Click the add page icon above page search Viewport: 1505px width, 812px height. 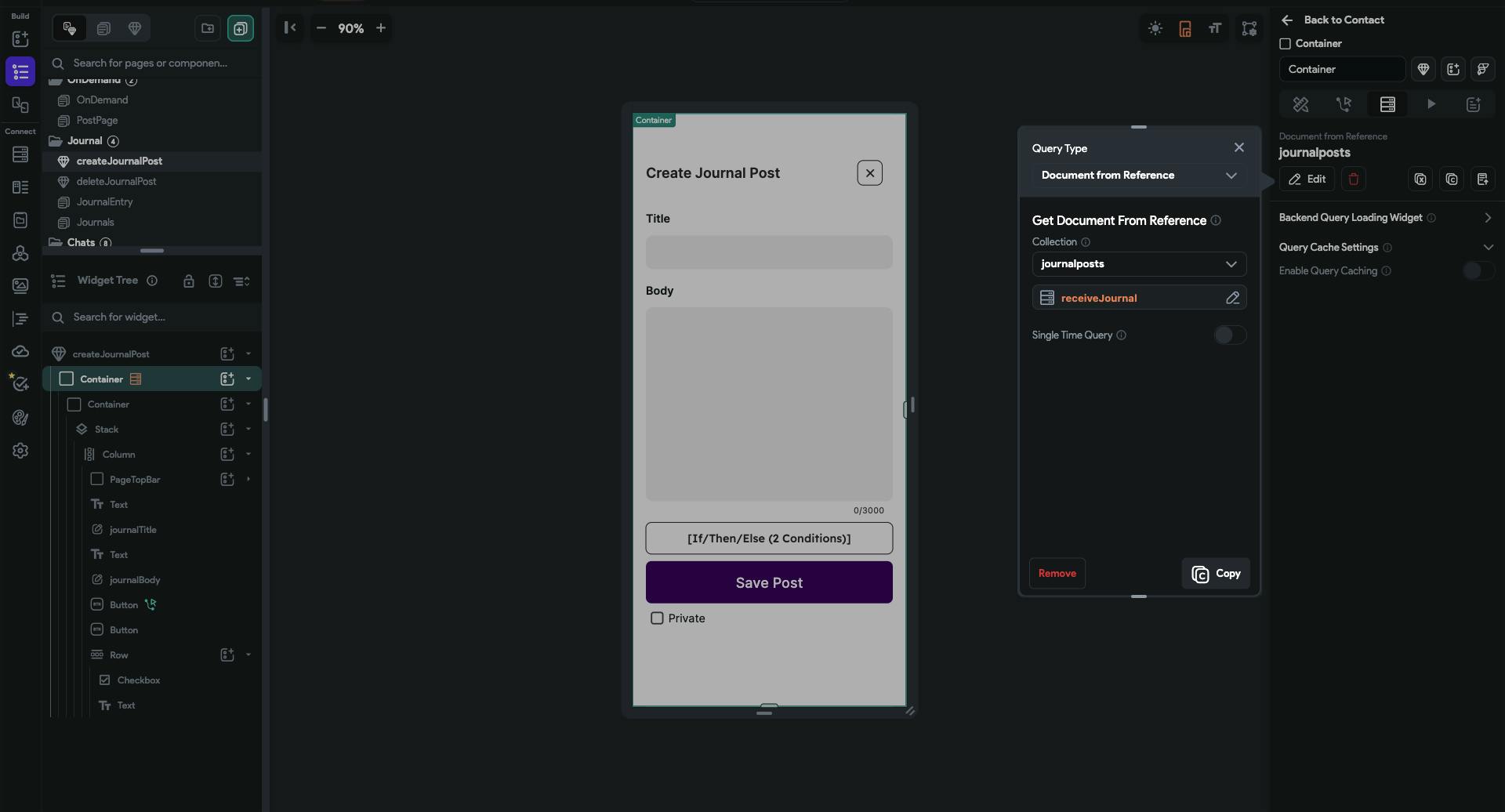click(241, 28)
